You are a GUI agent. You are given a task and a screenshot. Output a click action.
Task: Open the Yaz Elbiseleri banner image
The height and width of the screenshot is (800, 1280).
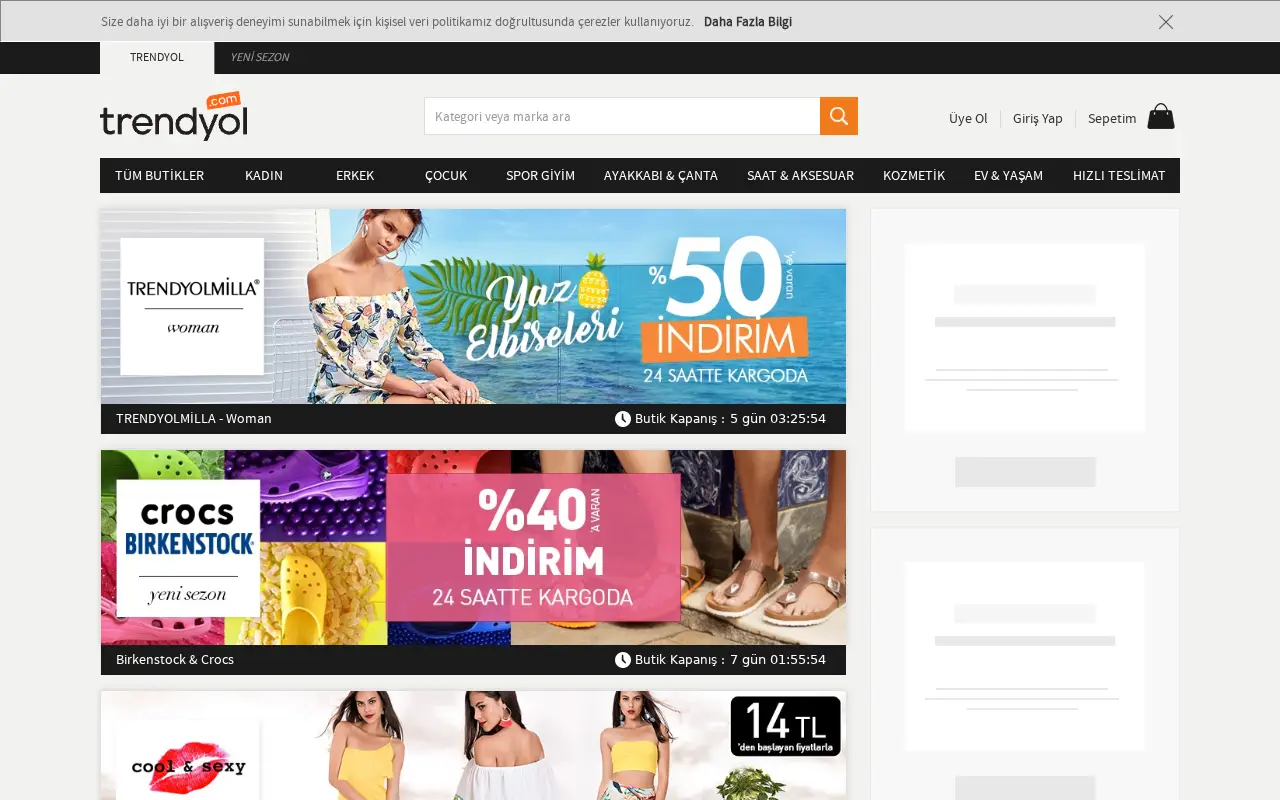[x=473, y=306]
